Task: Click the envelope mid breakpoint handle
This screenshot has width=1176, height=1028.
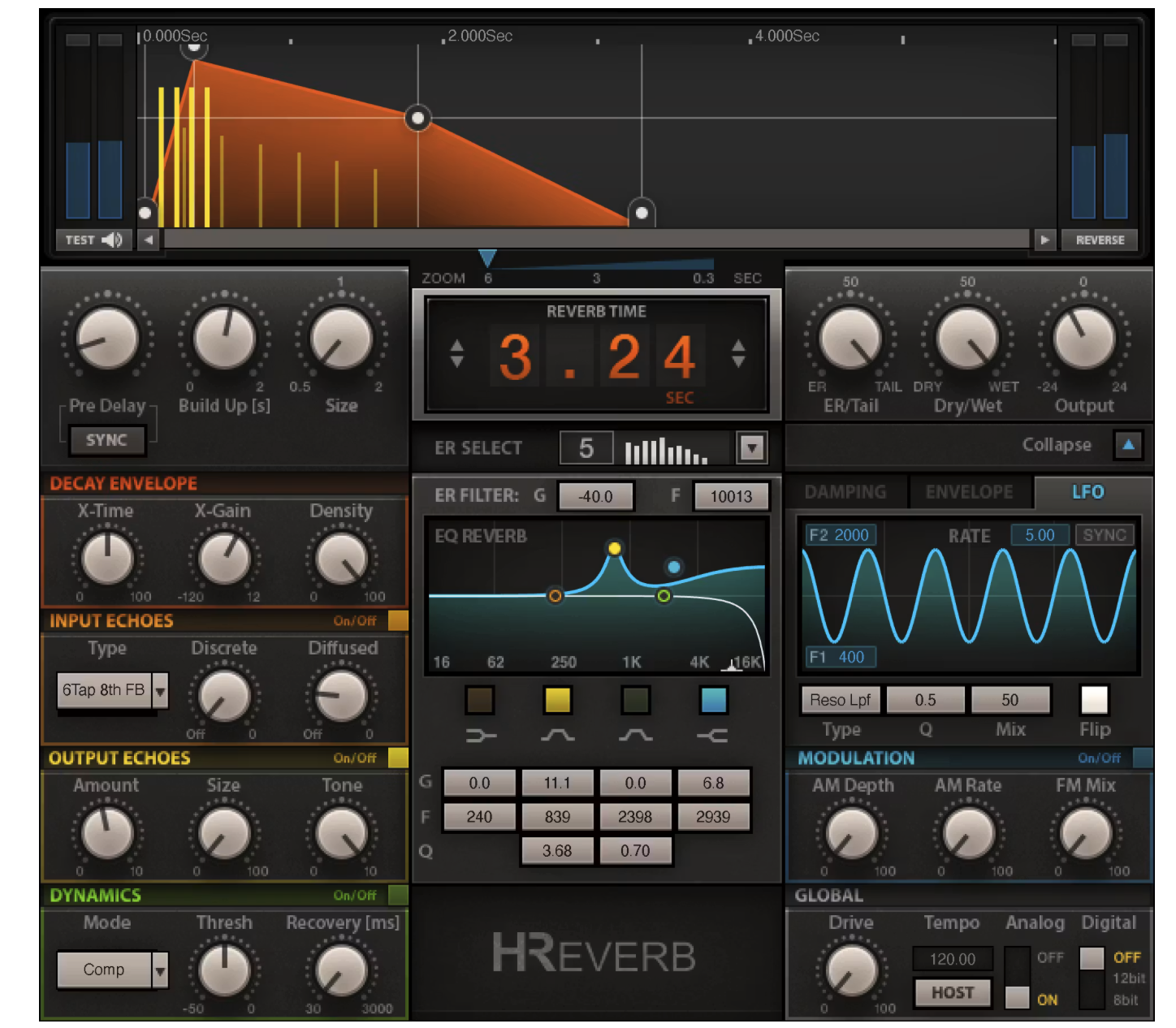Action: pyautogui.click(x=417, y=119)
